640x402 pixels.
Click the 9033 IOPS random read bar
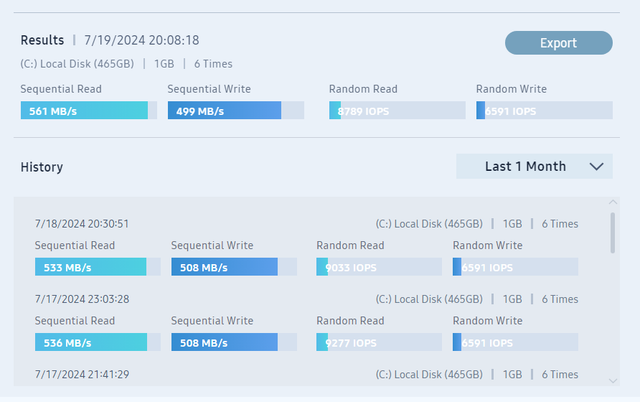point(379,267)
